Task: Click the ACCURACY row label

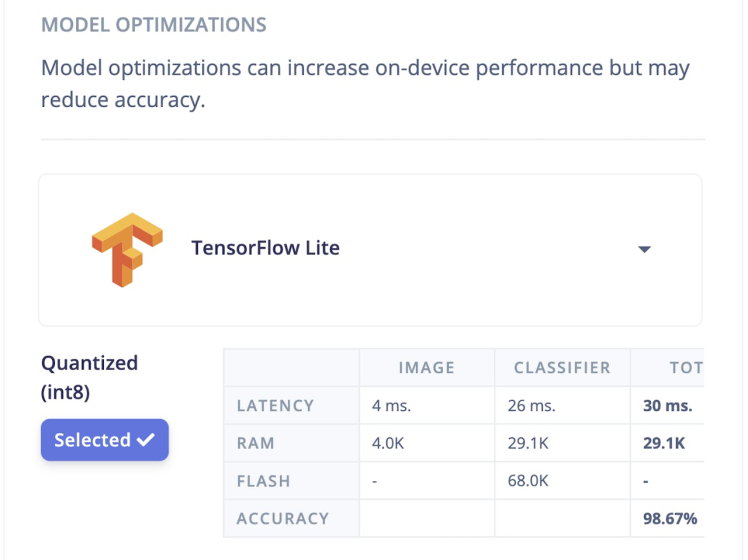Action: coord(282,518)
